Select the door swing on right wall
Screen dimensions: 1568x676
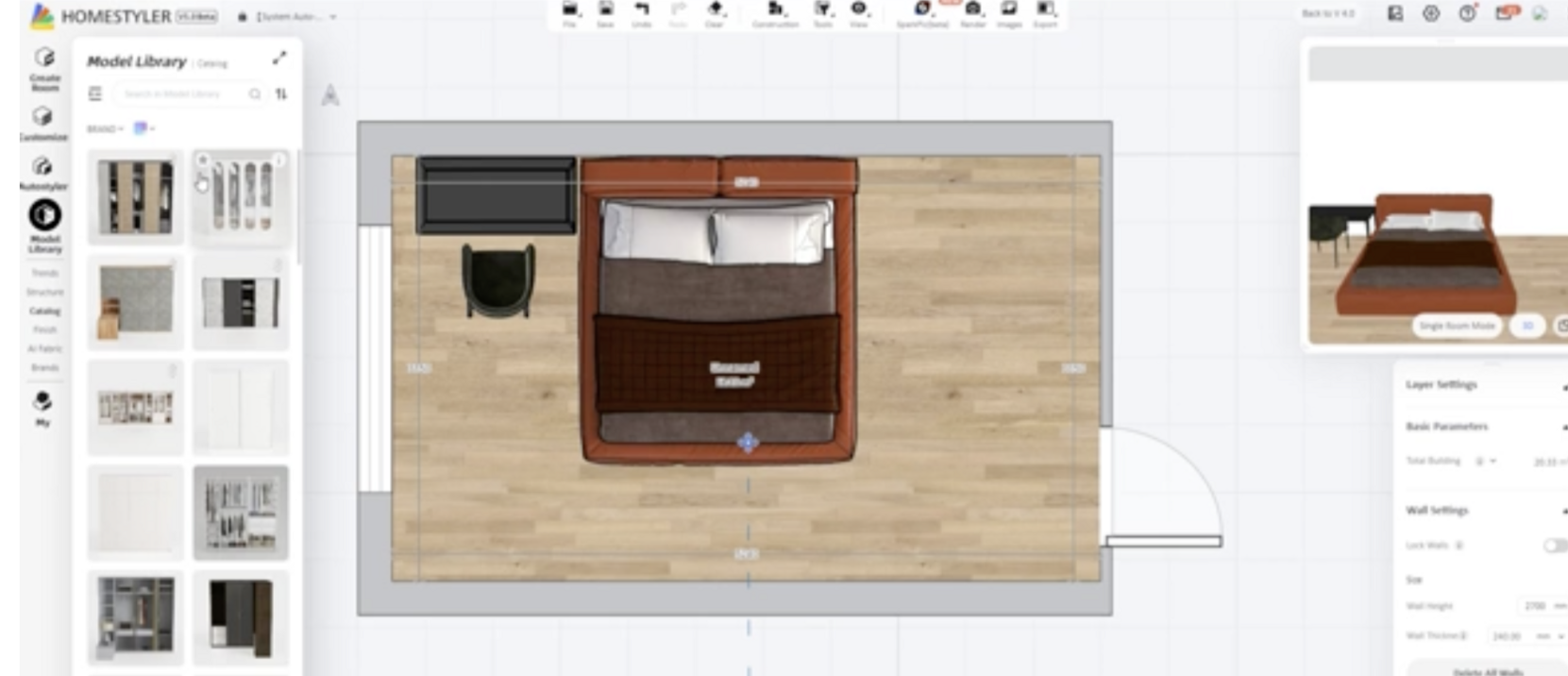[x=1163, y=487]
